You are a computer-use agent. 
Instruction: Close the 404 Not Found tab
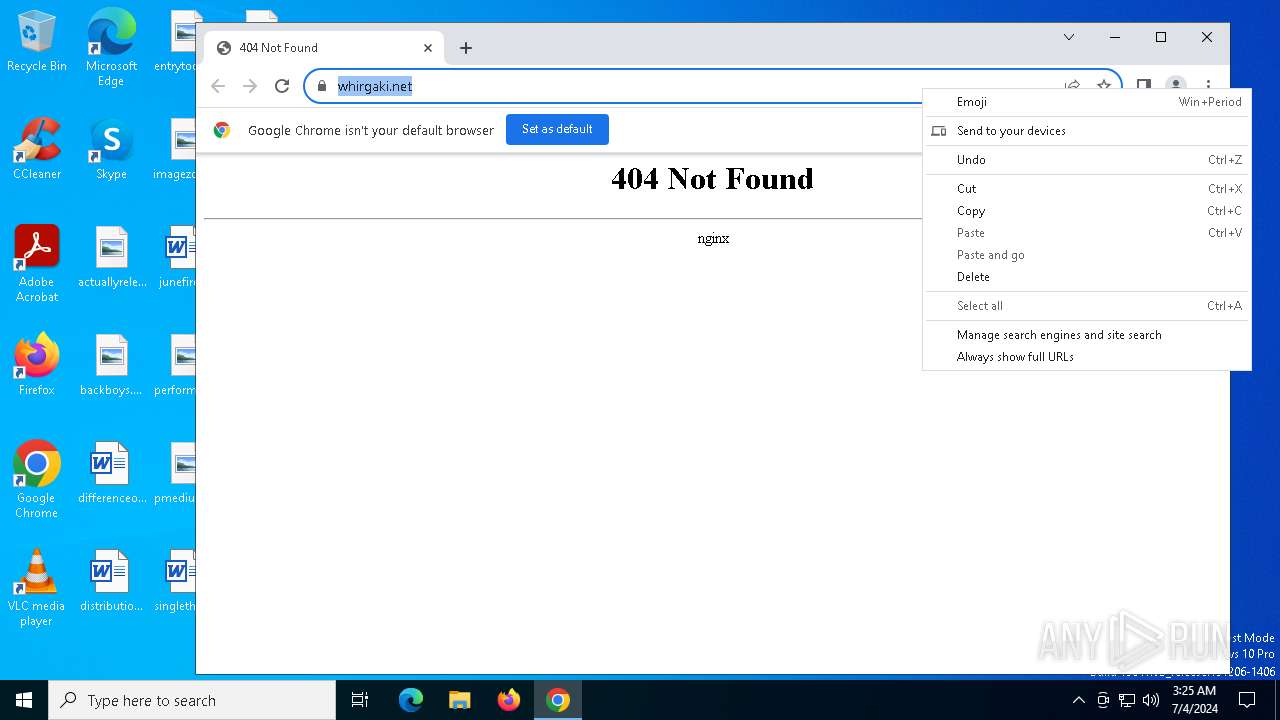tap(428, 48)
